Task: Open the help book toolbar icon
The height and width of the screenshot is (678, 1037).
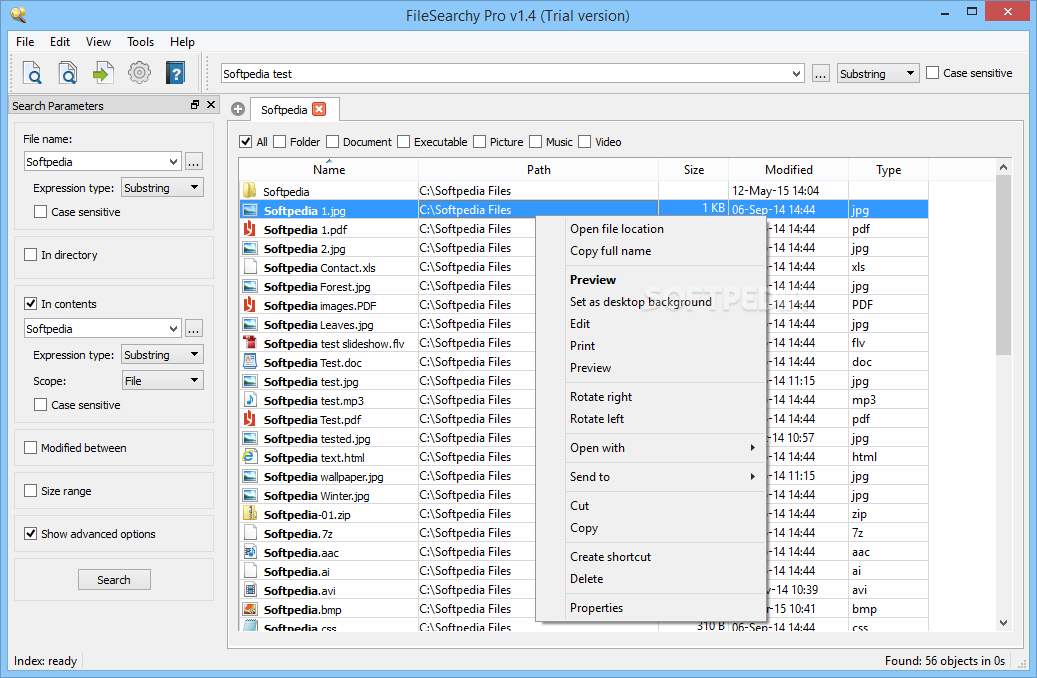Action: click(x=175, y=73)
